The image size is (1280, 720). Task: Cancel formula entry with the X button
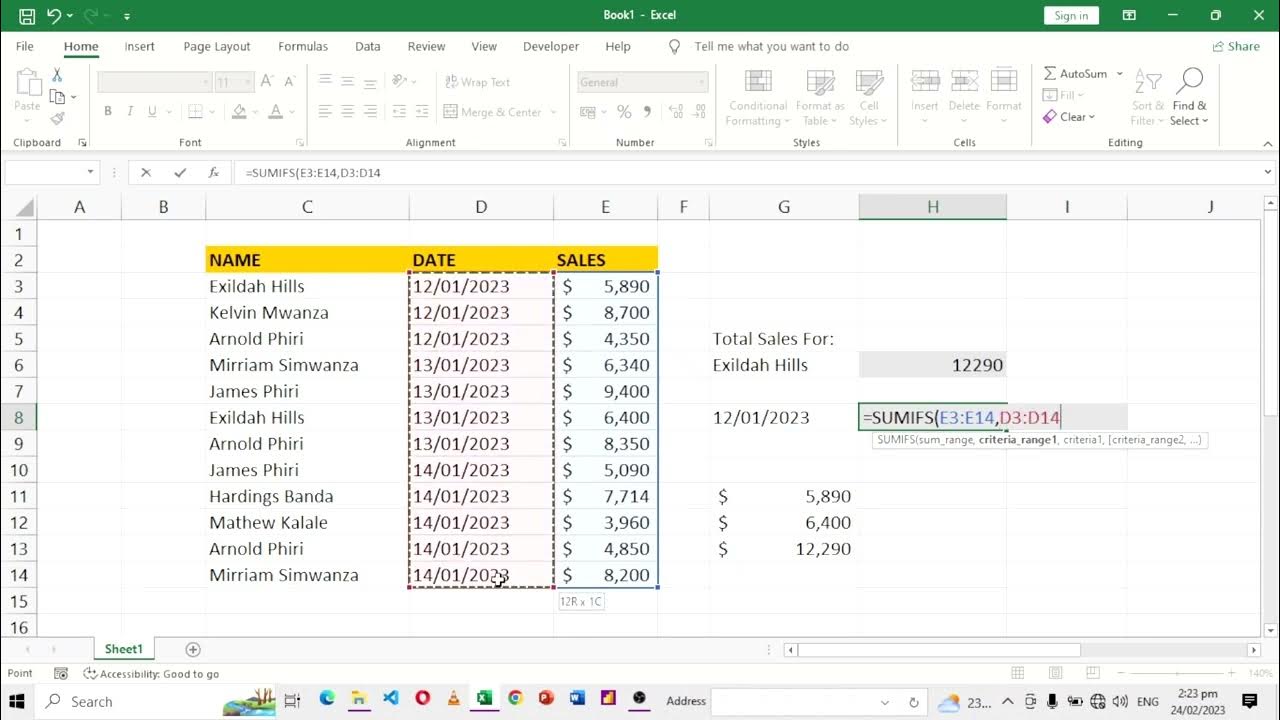click(x=146, y=173)
